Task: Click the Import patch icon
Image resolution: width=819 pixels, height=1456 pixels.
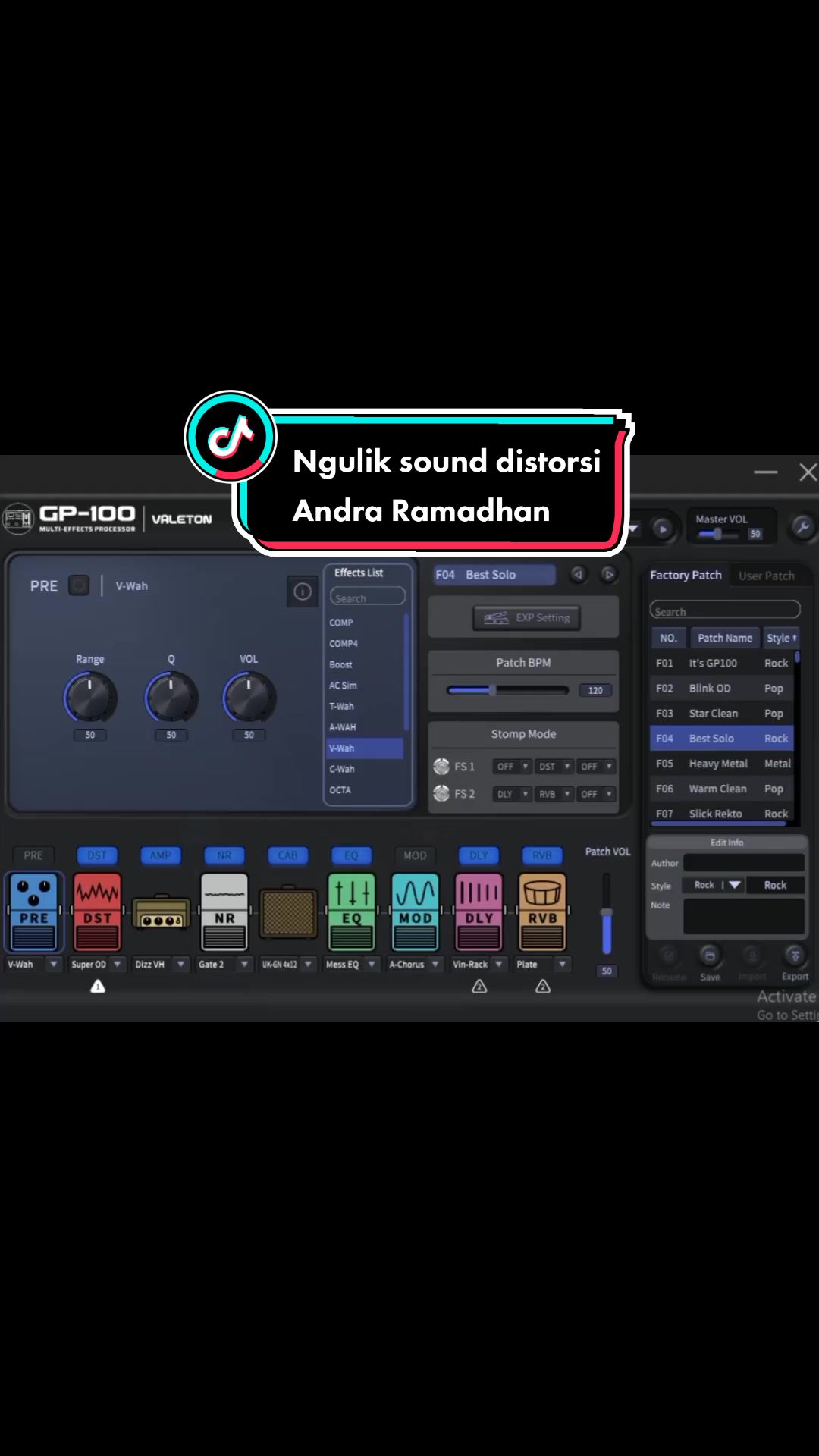Action: 752,955
